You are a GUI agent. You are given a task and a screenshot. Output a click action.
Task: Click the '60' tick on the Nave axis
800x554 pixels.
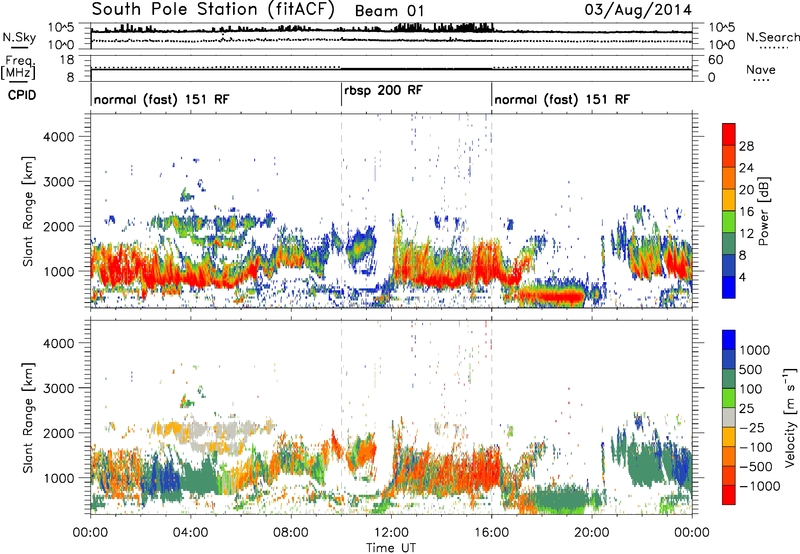tap(716, 60)
